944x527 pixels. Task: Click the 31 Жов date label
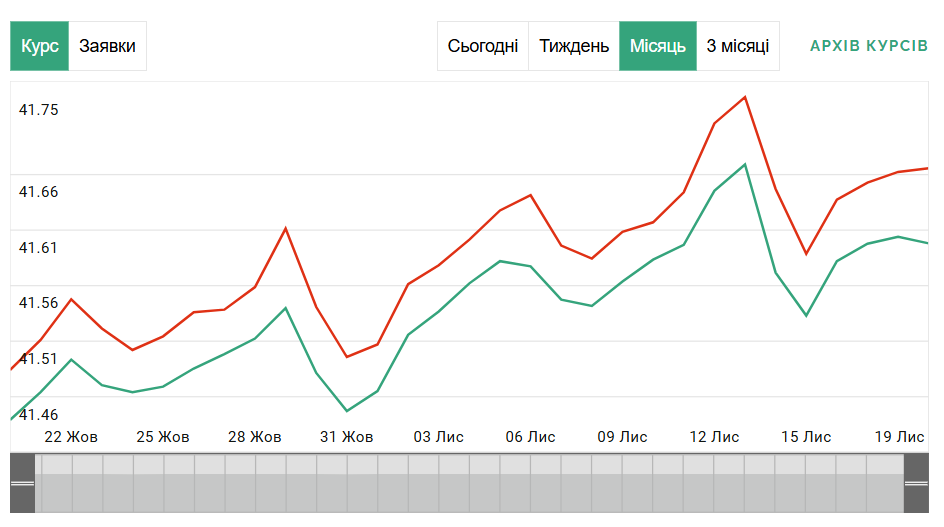click(347, 437)
